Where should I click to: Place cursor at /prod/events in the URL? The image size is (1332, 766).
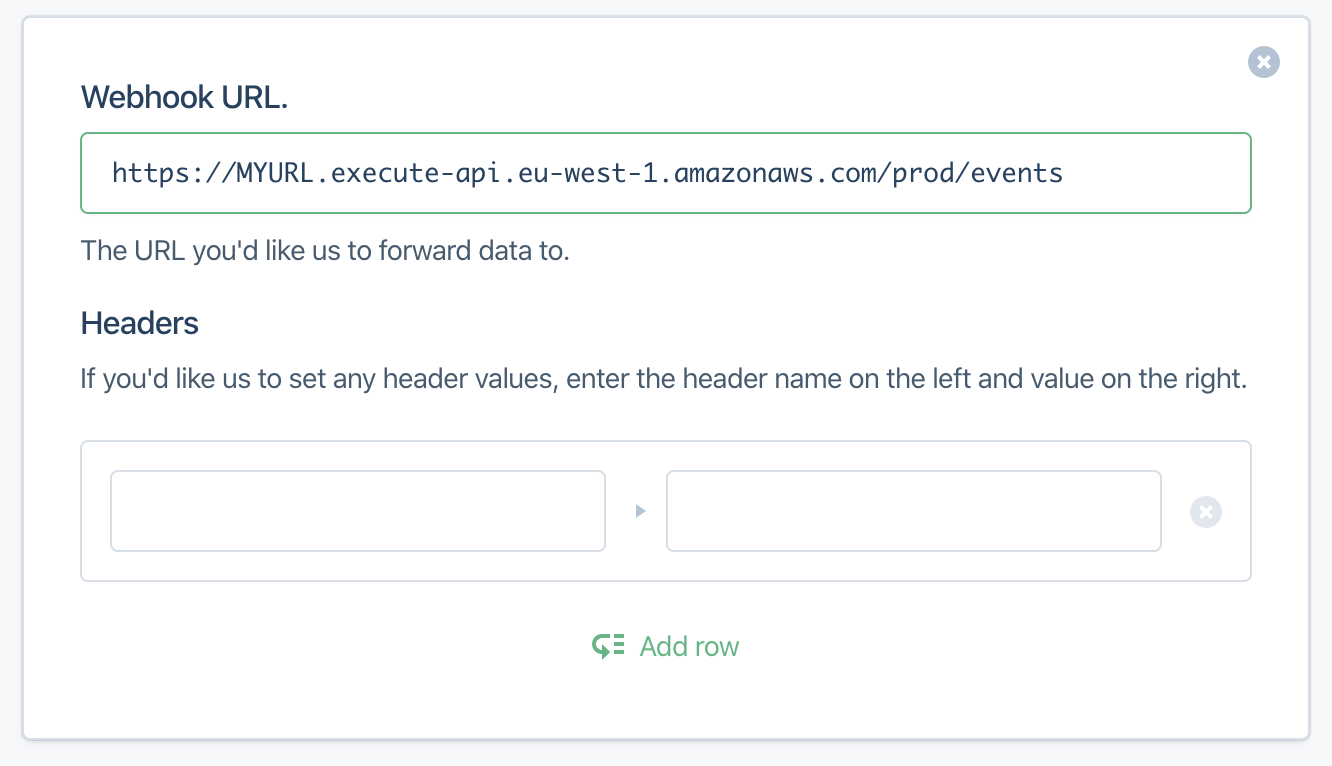970,173
